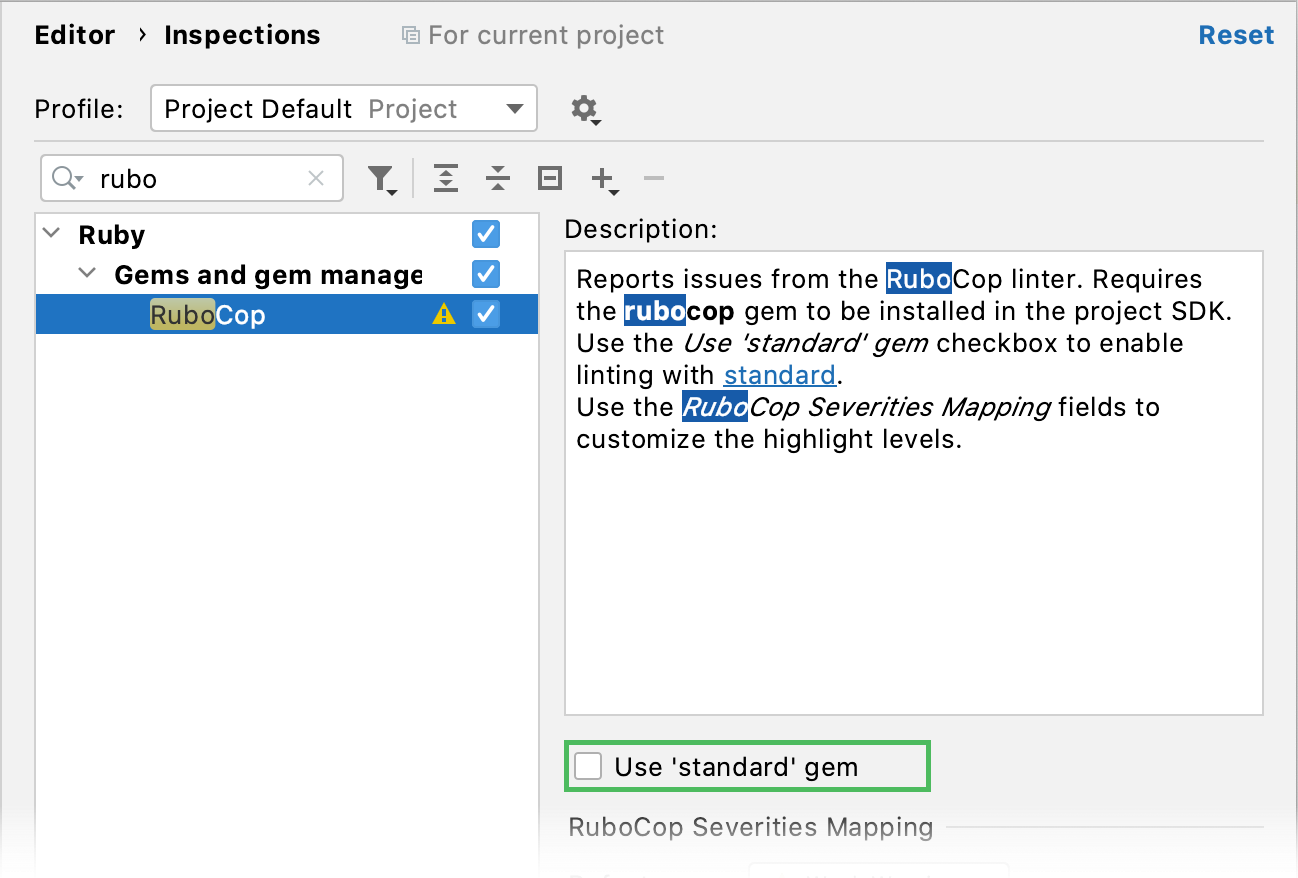This screenshot has height=878, width=1298.
Task: Open the standard hyperlink in description
Action: point(779,375)
